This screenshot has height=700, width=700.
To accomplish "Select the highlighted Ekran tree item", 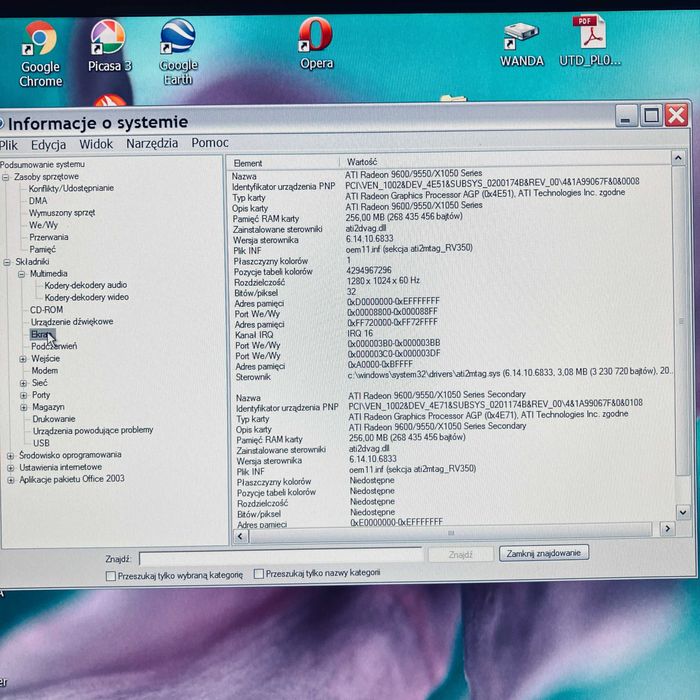I will pyautogui.click(x=42, y=334).
